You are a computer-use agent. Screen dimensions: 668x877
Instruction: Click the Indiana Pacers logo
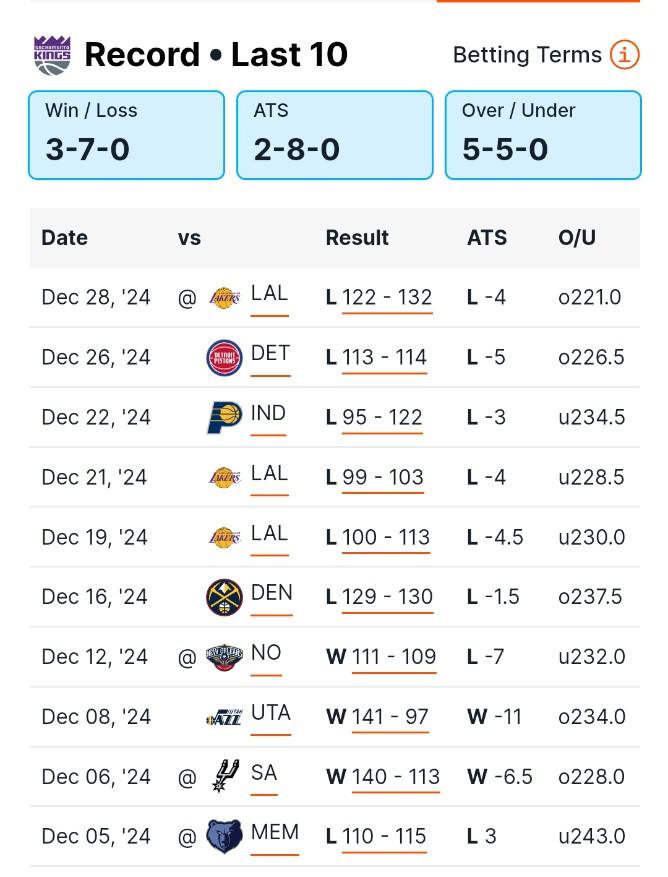[224, 417]
